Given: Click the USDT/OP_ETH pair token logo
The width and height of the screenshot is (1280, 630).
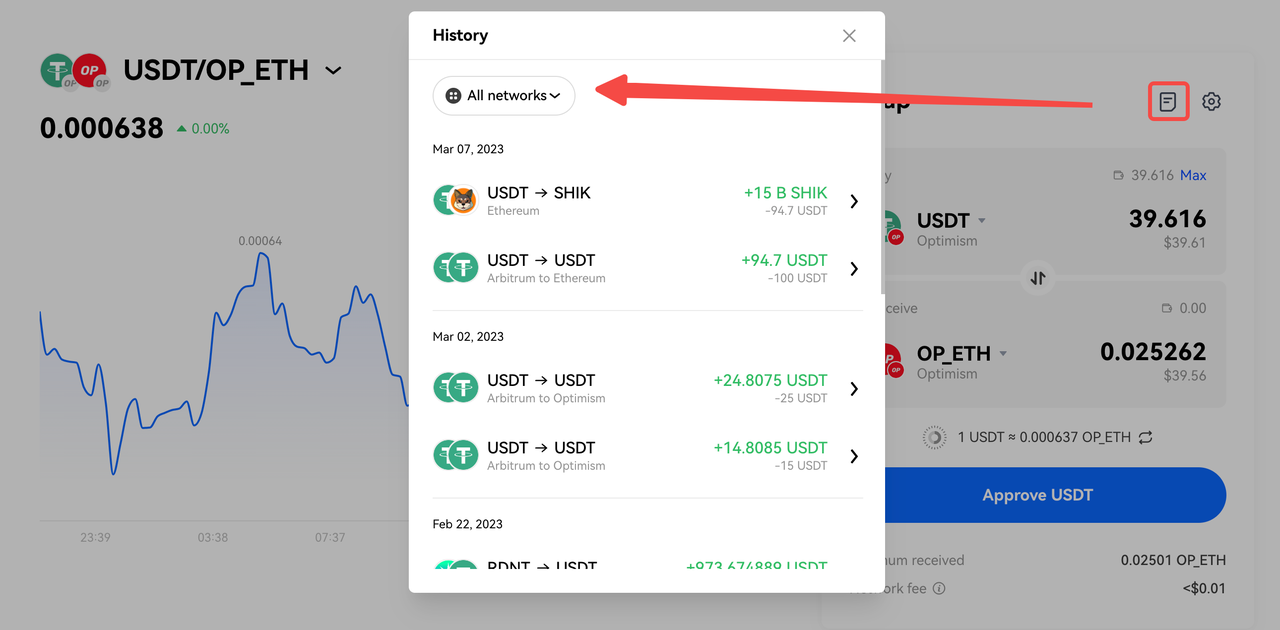Looking at the screenshot, I should point(75,71).
